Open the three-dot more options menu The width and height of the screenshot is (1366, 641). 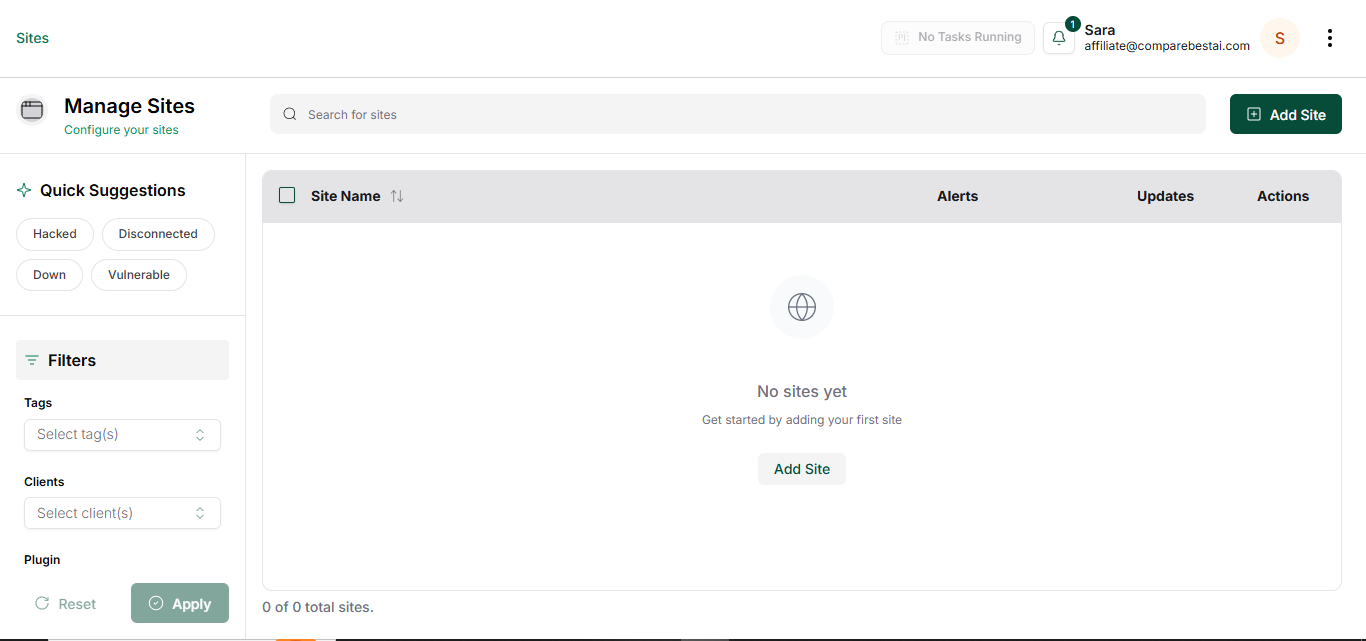[x=1329, y=38]
